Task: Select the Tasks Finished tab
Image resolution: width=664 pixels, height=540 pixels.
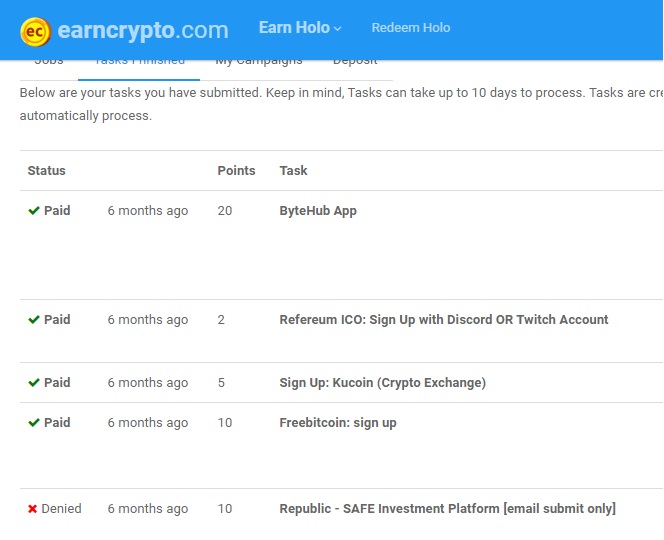Action: (139, 61)
